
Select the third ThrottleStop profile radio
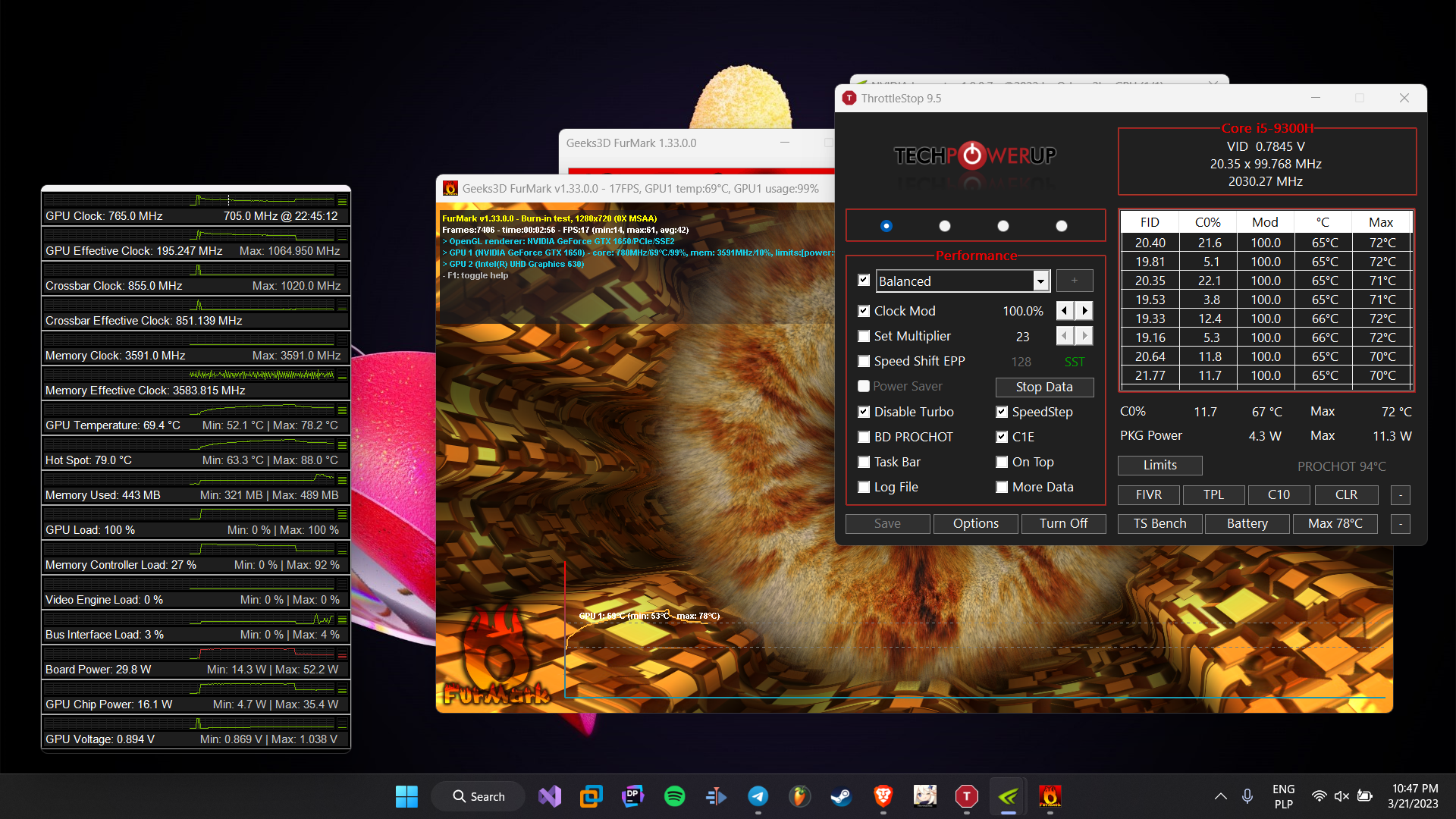pyautogui.click(x=1003, y=226)
